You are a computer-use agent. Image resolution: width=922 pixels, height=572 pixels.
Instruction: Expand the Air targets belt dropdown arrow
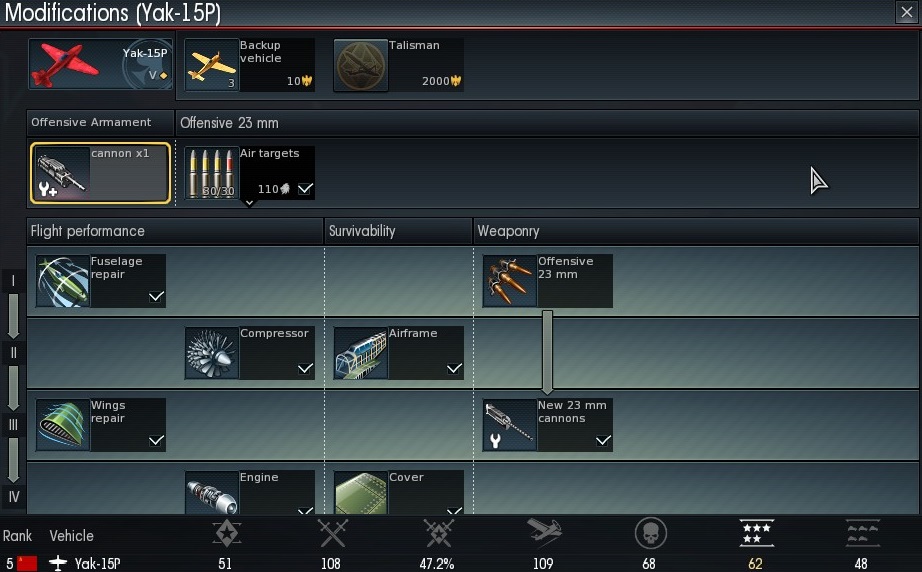249,203
